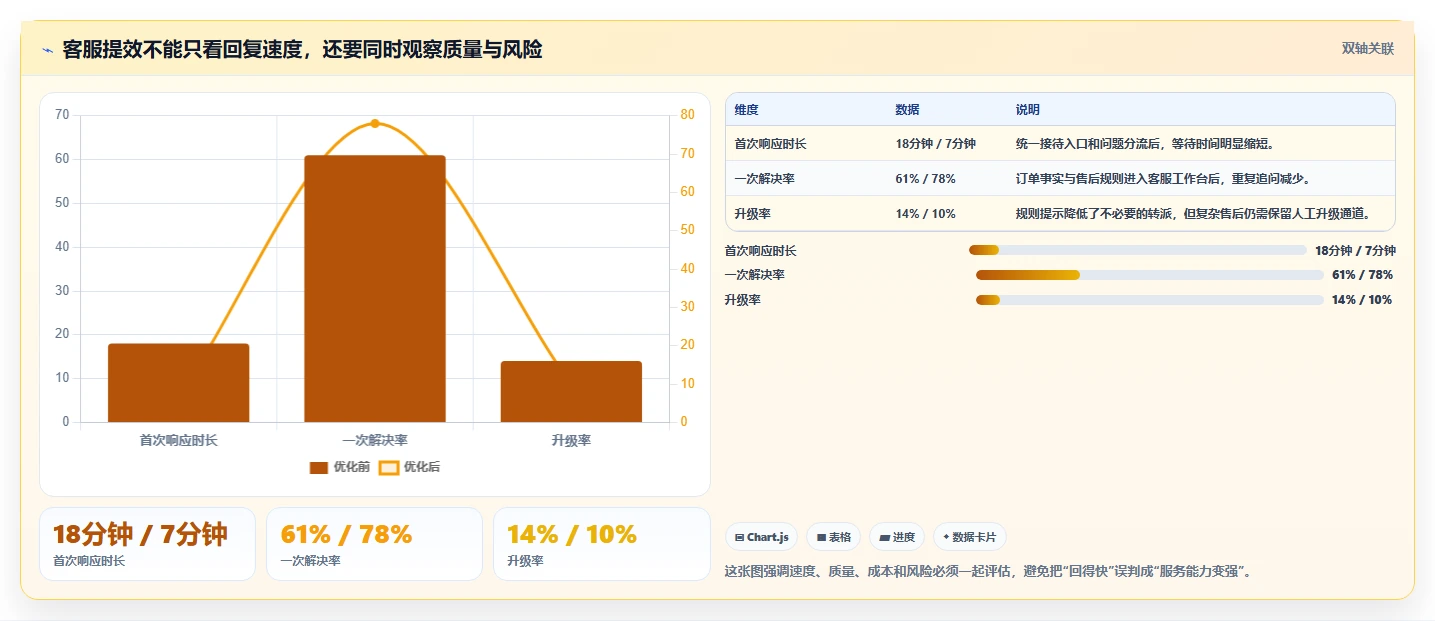Click x-axis label 首次响应时长
The image size is (1435, 621).
coord(179,440)
